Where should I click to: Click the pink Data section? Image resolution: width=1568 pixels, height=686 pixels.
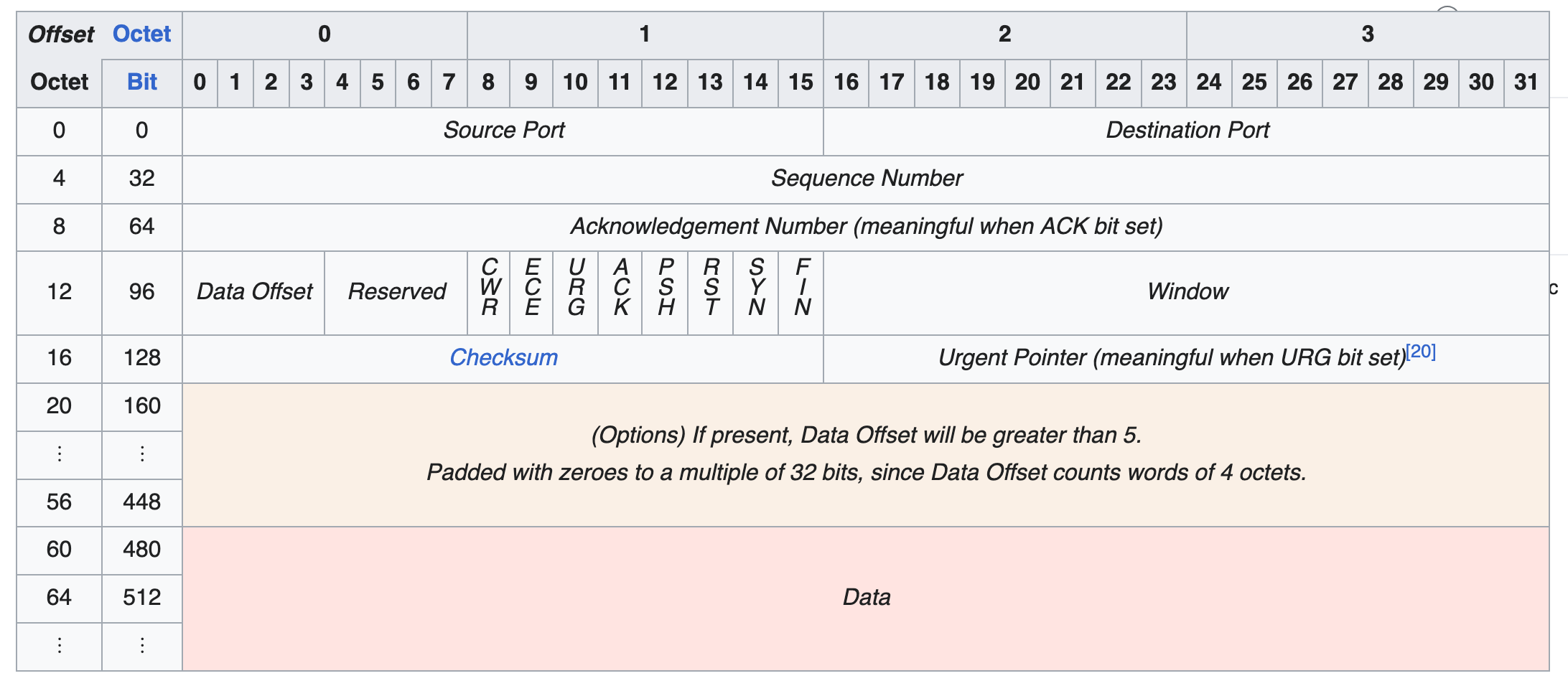click(867, 597)
